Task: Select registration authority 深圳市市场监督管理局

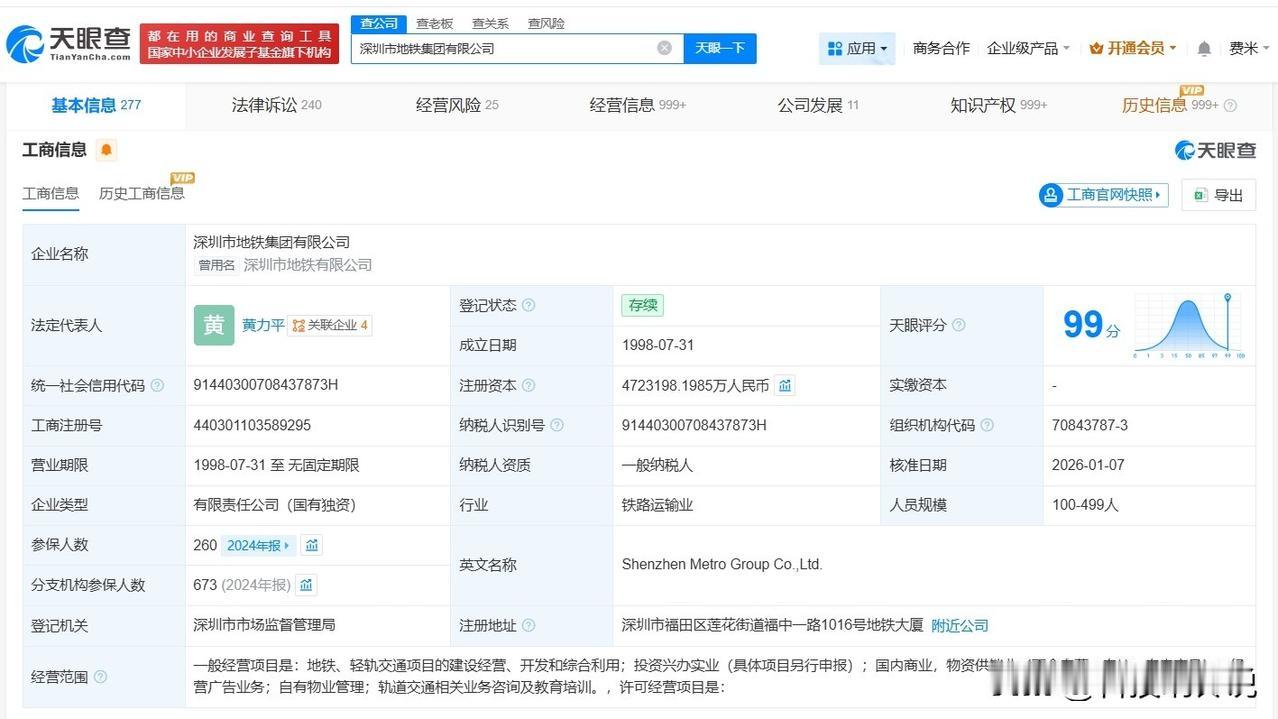Action: pyautogui.click(x=264, y=625)
